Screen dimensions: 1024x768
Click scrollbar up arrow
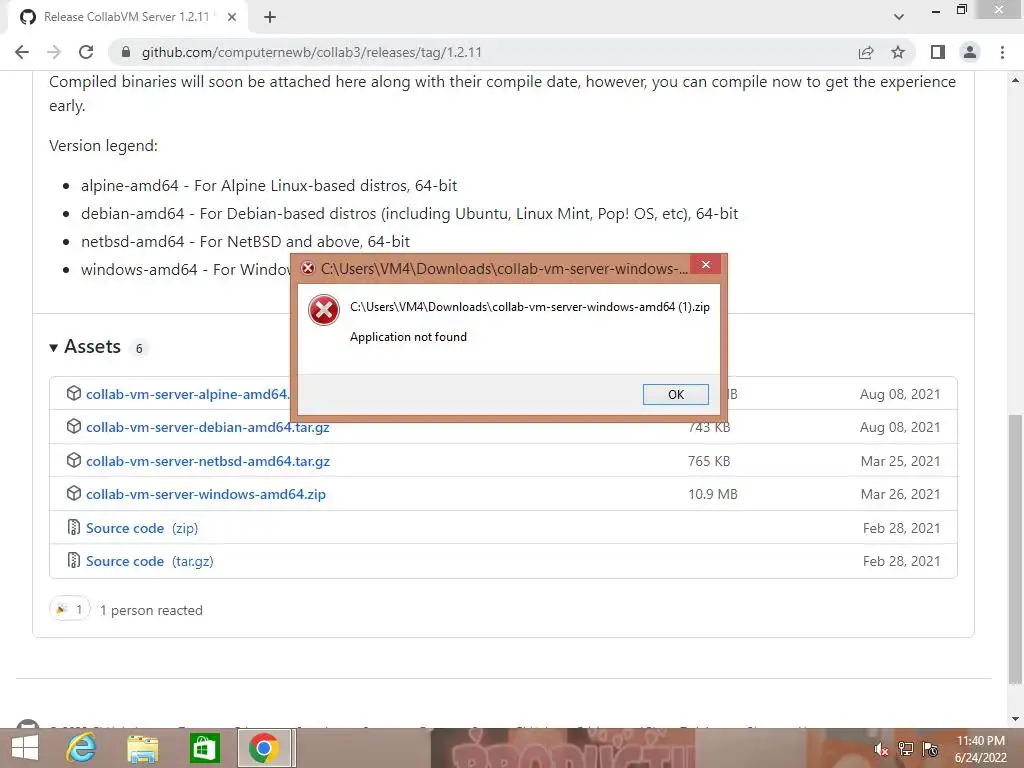pyautogui.click(x=1015, y=80)
